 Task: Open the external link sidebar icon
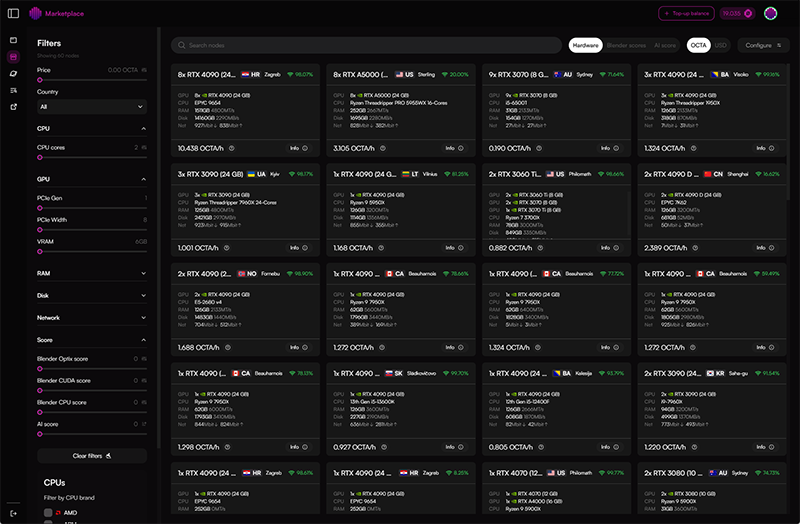14,107
